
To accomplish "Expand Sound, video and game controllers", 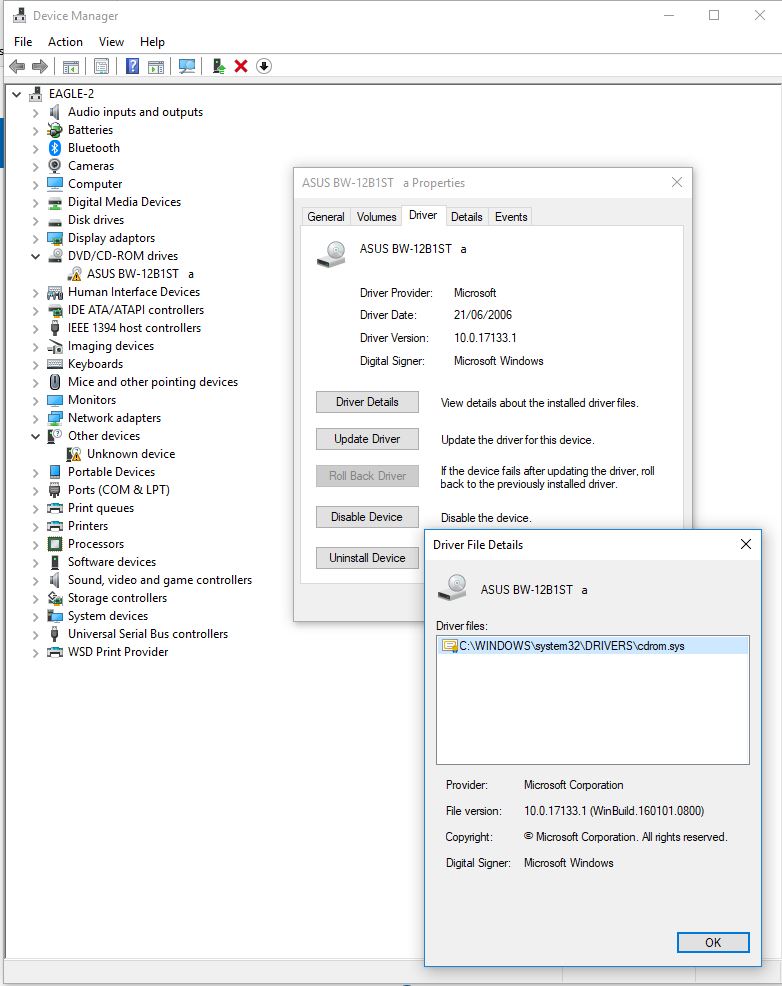I will pyautogui.click(x=36, y=580).
